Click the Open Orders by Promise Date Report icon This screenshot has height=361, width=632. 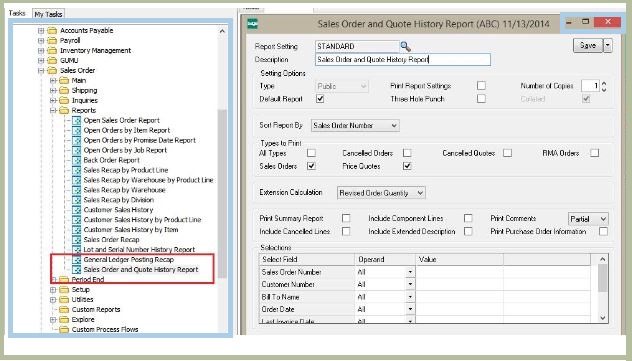pos(77,140)
